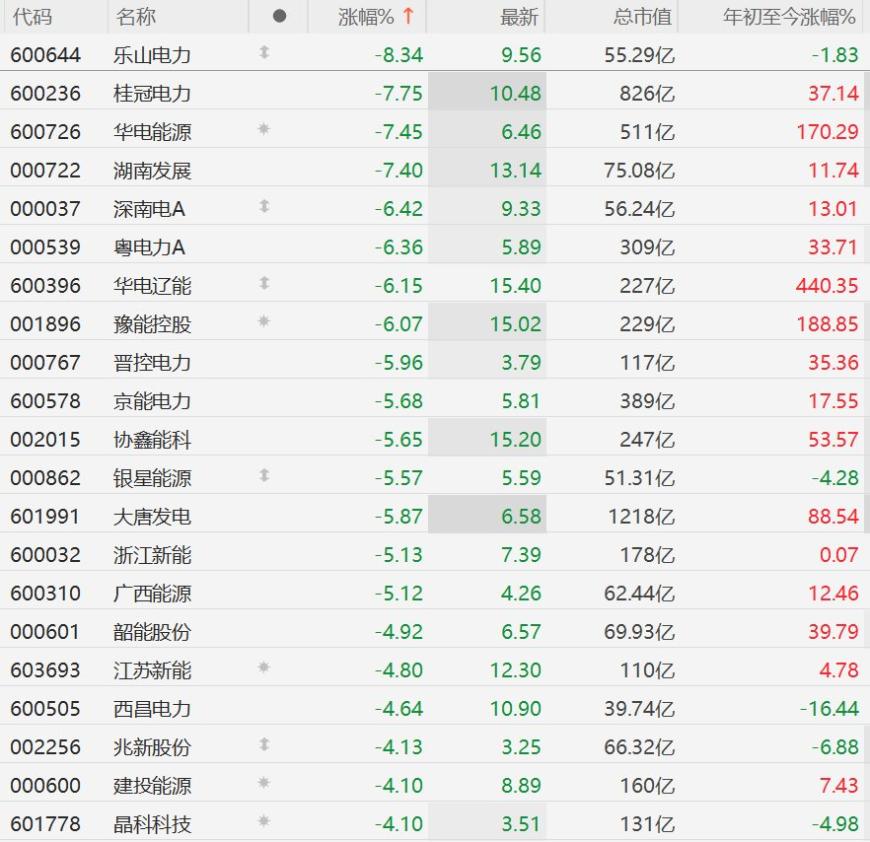The image size is (870, 842).
Task: Select the marker icon next to 深南电A
Action: click(264, 206)
